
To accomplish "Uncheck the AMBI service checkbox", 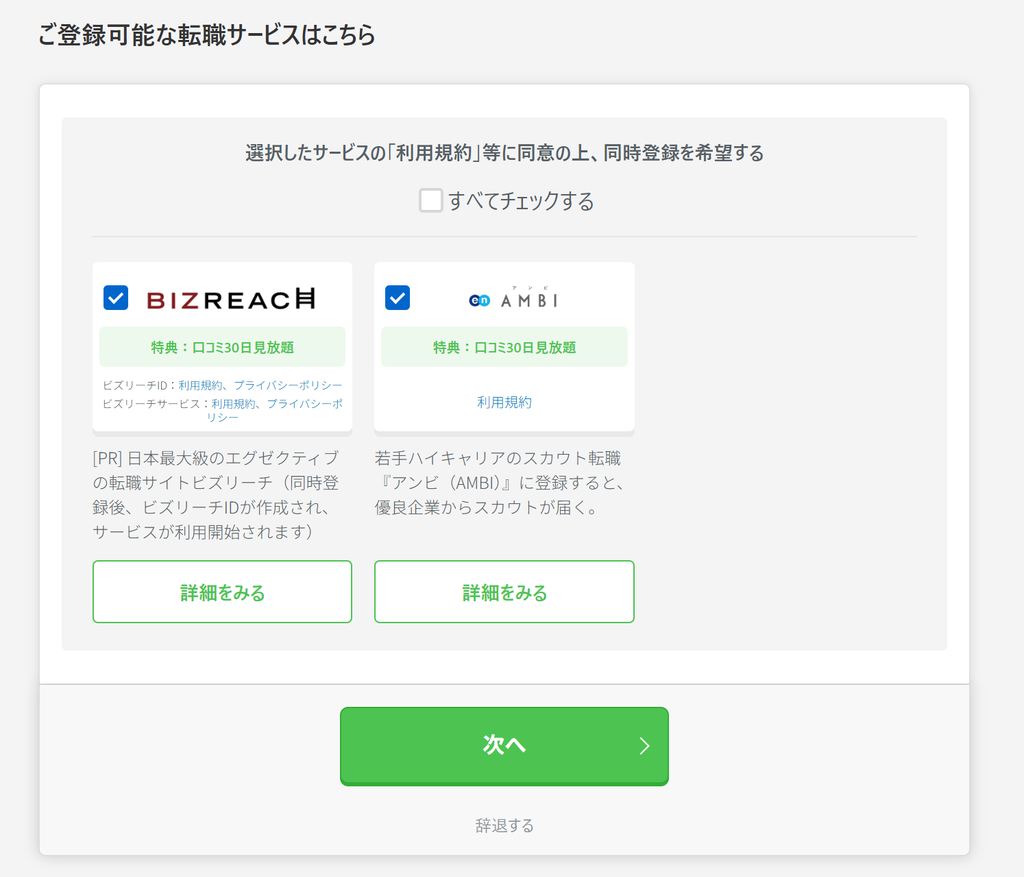I will (x=397, y=298).
